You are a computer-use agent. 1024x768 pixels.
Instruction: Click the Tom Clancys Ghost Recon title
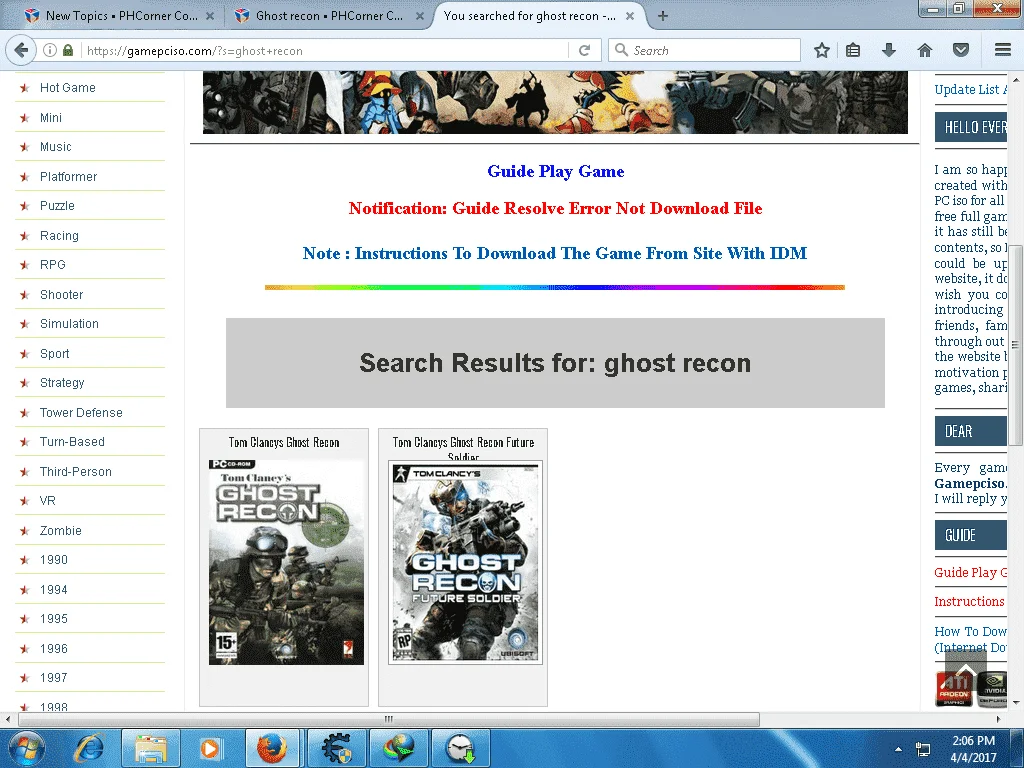[x=284, y=443]
